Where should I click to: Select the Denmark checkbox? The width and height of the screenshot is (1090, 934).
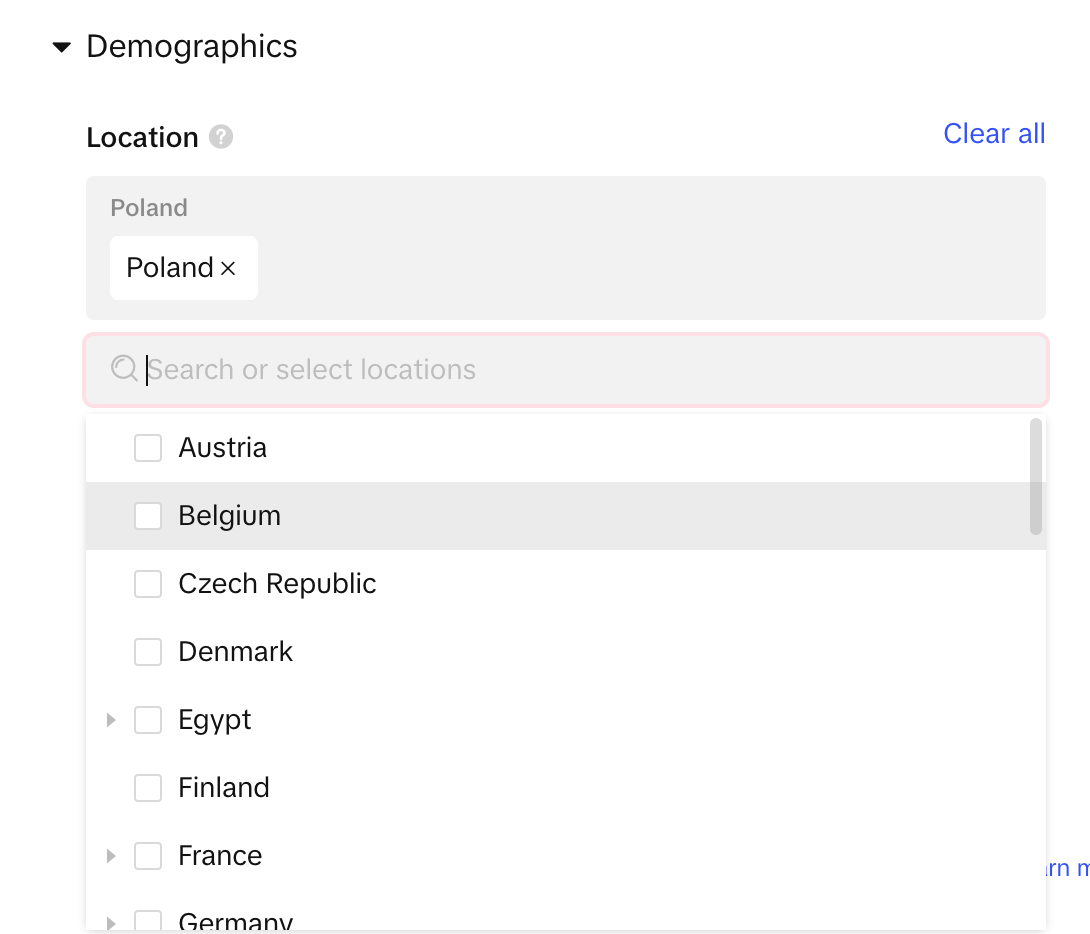point(148,652)
